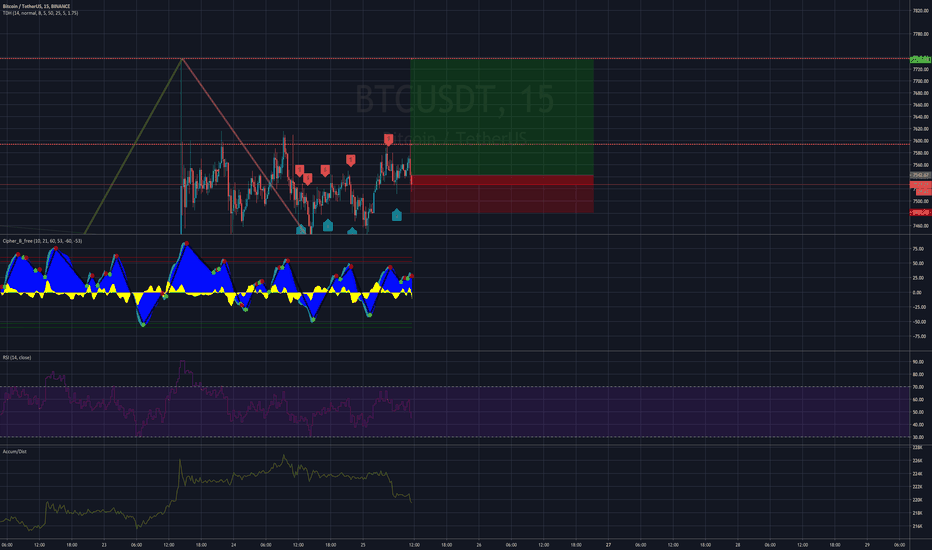The width and height of the screenshot is (932, 550).
Task: Click the 7560.00 price axis label
Action: (x=921, y=165)
